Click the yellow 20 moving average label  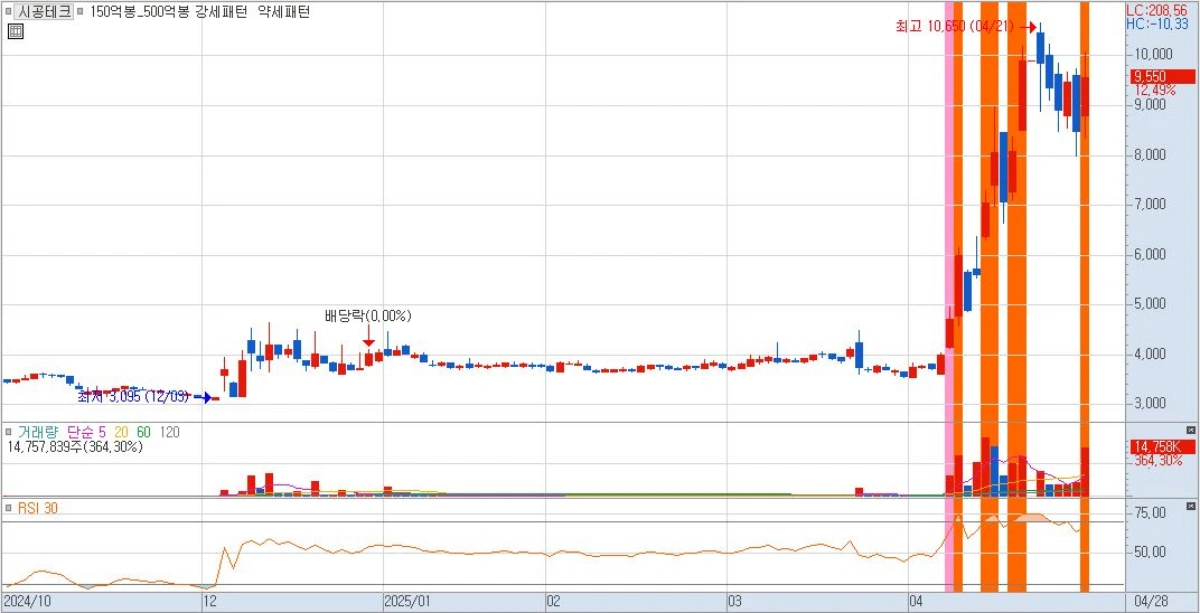[x=121, y=432]
